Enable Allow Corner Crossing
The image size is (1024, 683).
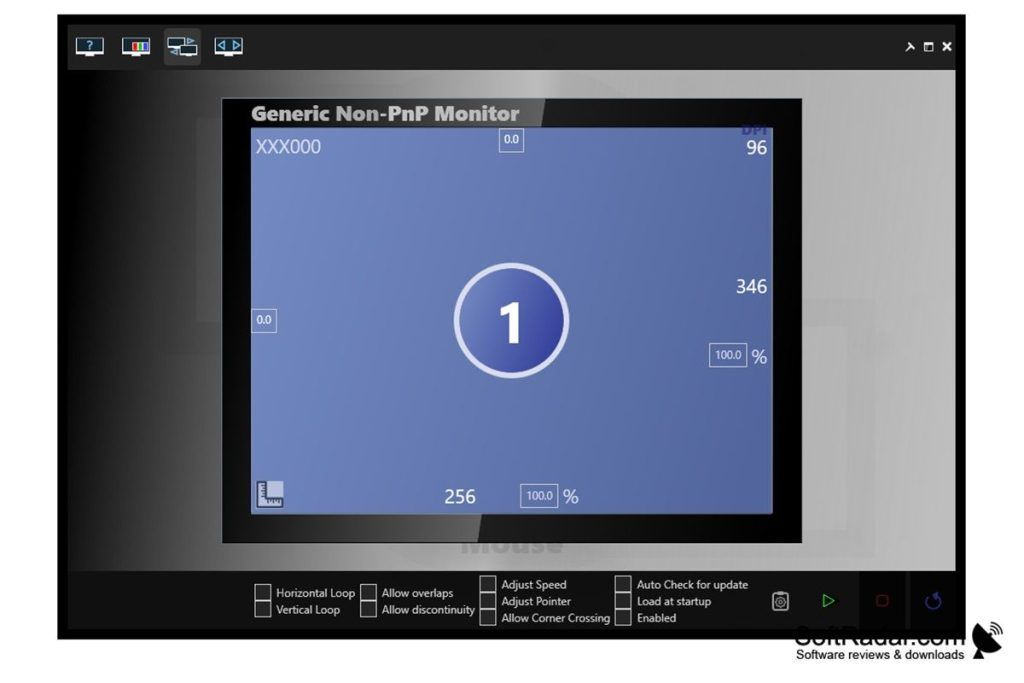tap(488, 618)
